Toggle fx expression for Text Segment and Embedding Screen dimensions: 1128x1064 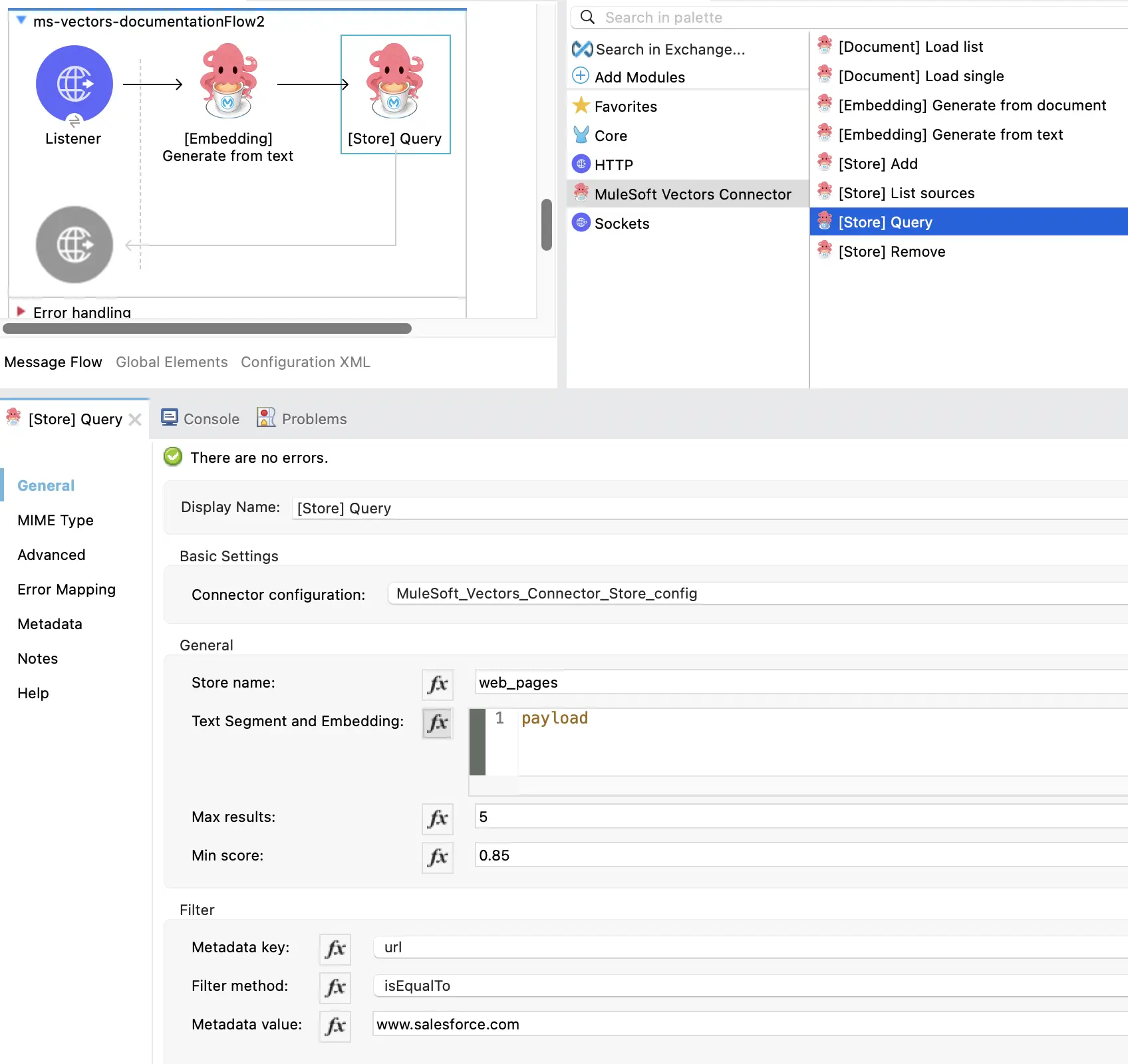coord(438,723)
